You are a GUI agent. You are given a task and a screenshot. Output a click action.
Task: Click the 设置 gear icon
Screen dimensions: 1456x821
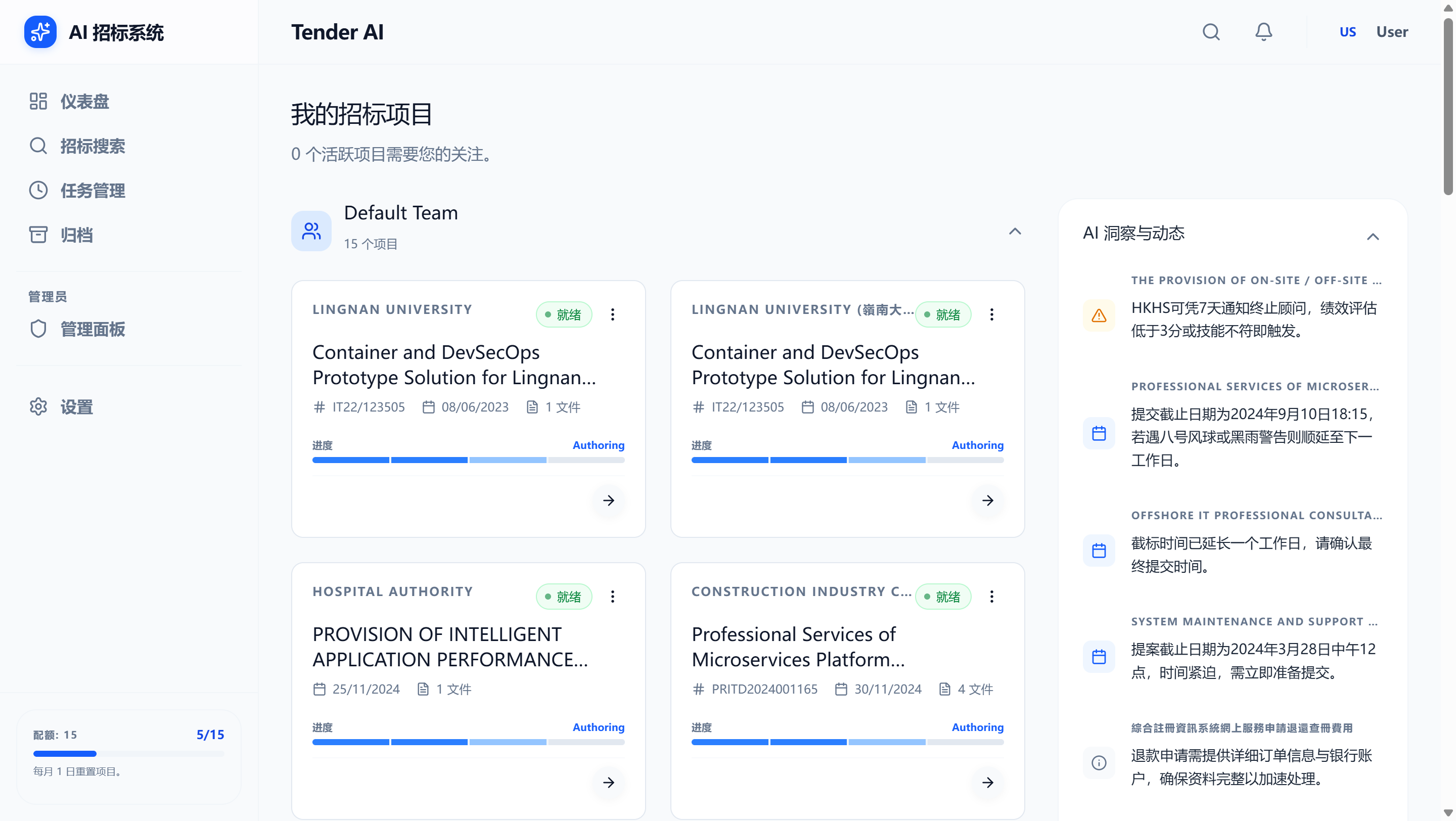pos(38,407)
